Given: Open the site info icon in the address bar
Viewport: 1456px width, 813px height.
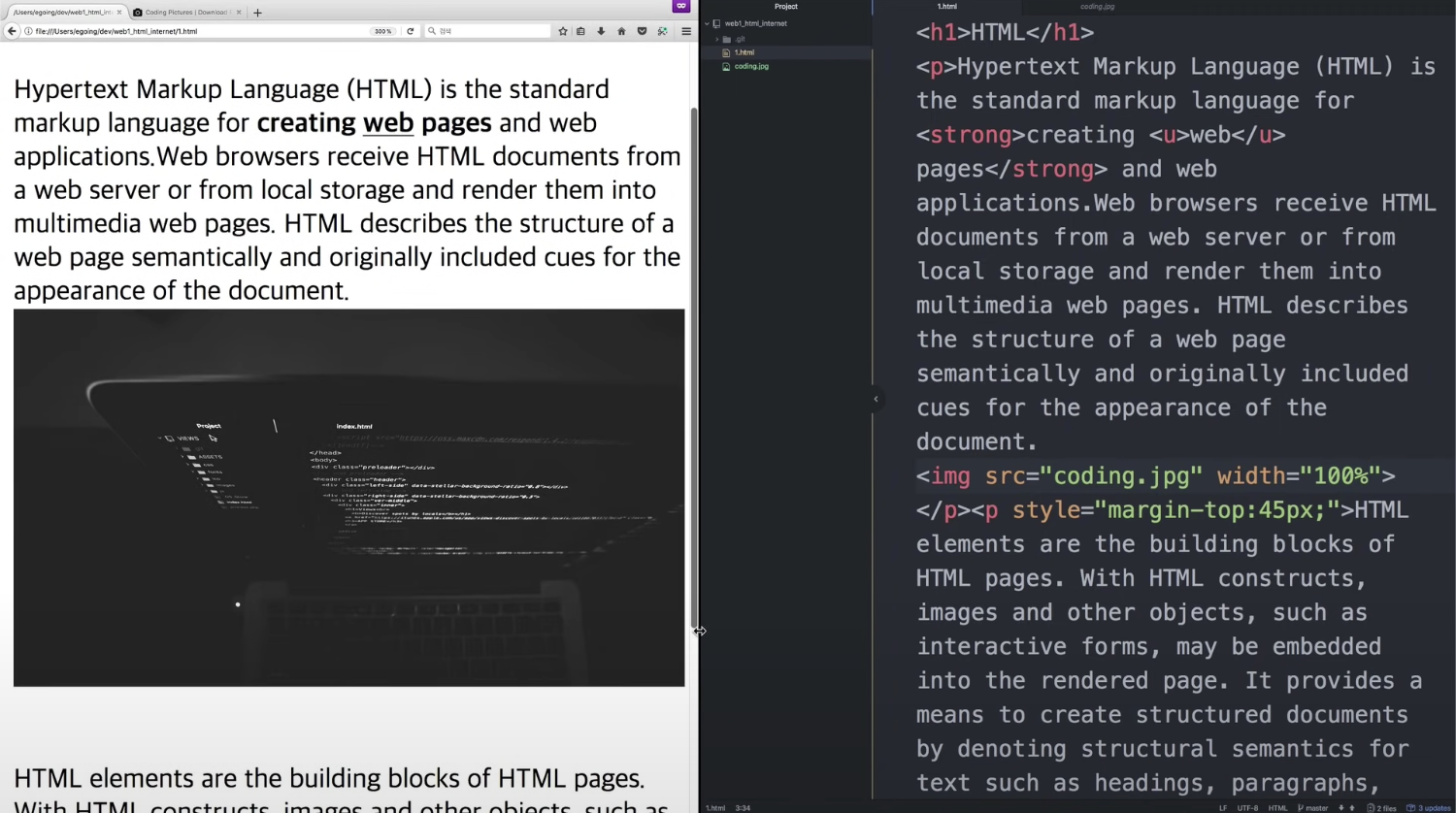Looking at the screenshot, I should click(x=28, y=31).
